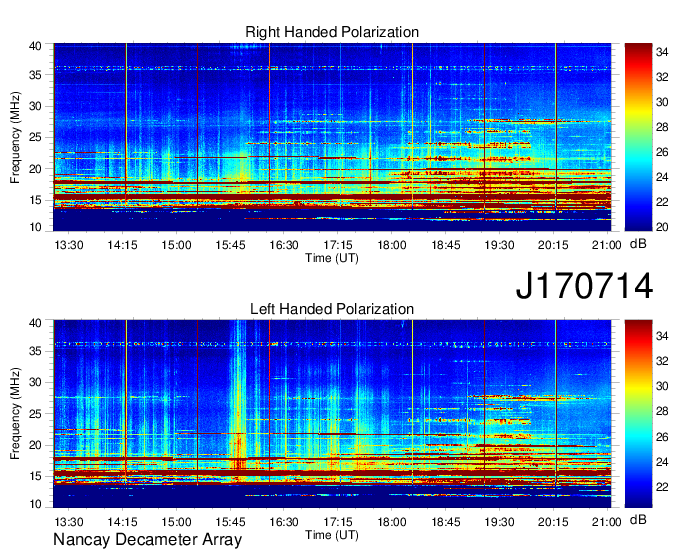The width and height of the screenshot is (680, 552).
Task: Click 19:30 tick on left-handed plot time axis
Action: [x=499, y=522]
